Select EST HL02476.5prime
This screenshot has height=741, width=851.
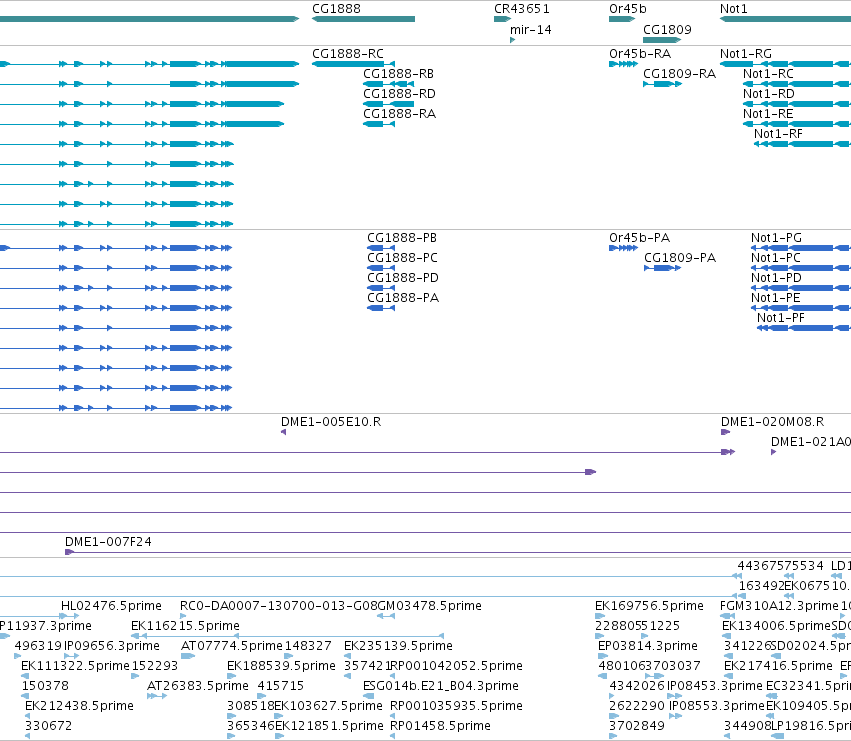point(69,616)
